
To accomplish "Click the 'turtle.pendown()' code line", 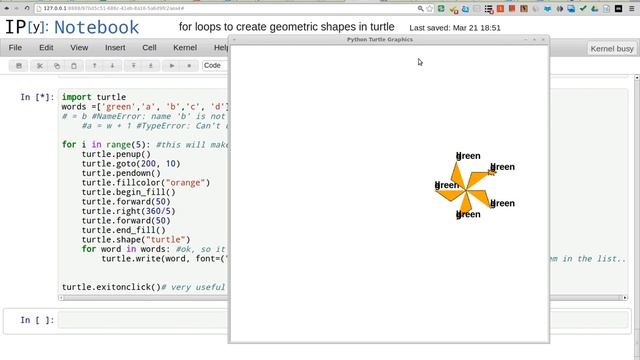I will coord(121,173).
